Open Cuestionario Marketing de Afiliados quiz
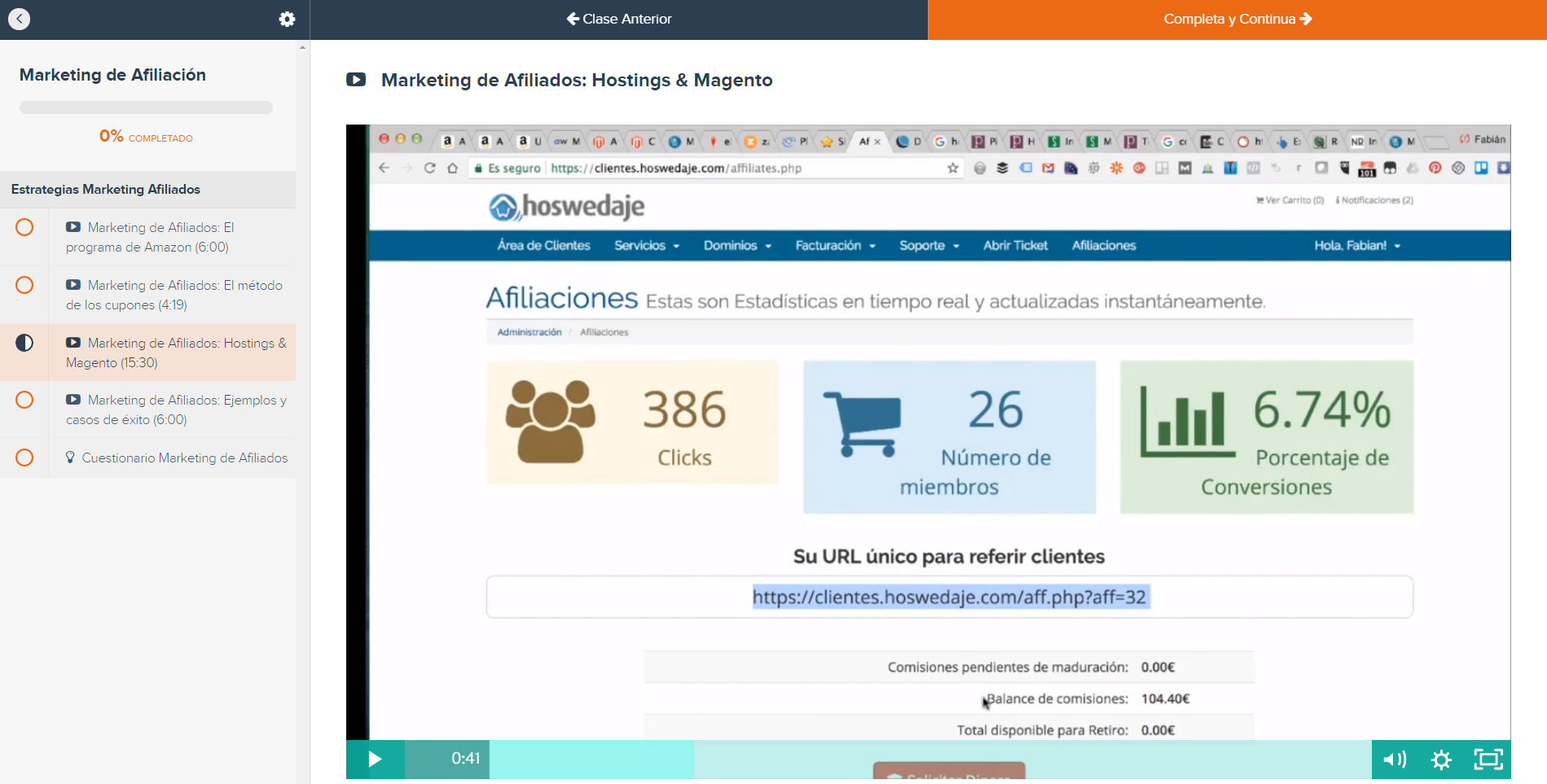This screenshot has height=784, width=1547. click(x=173, y=458)
